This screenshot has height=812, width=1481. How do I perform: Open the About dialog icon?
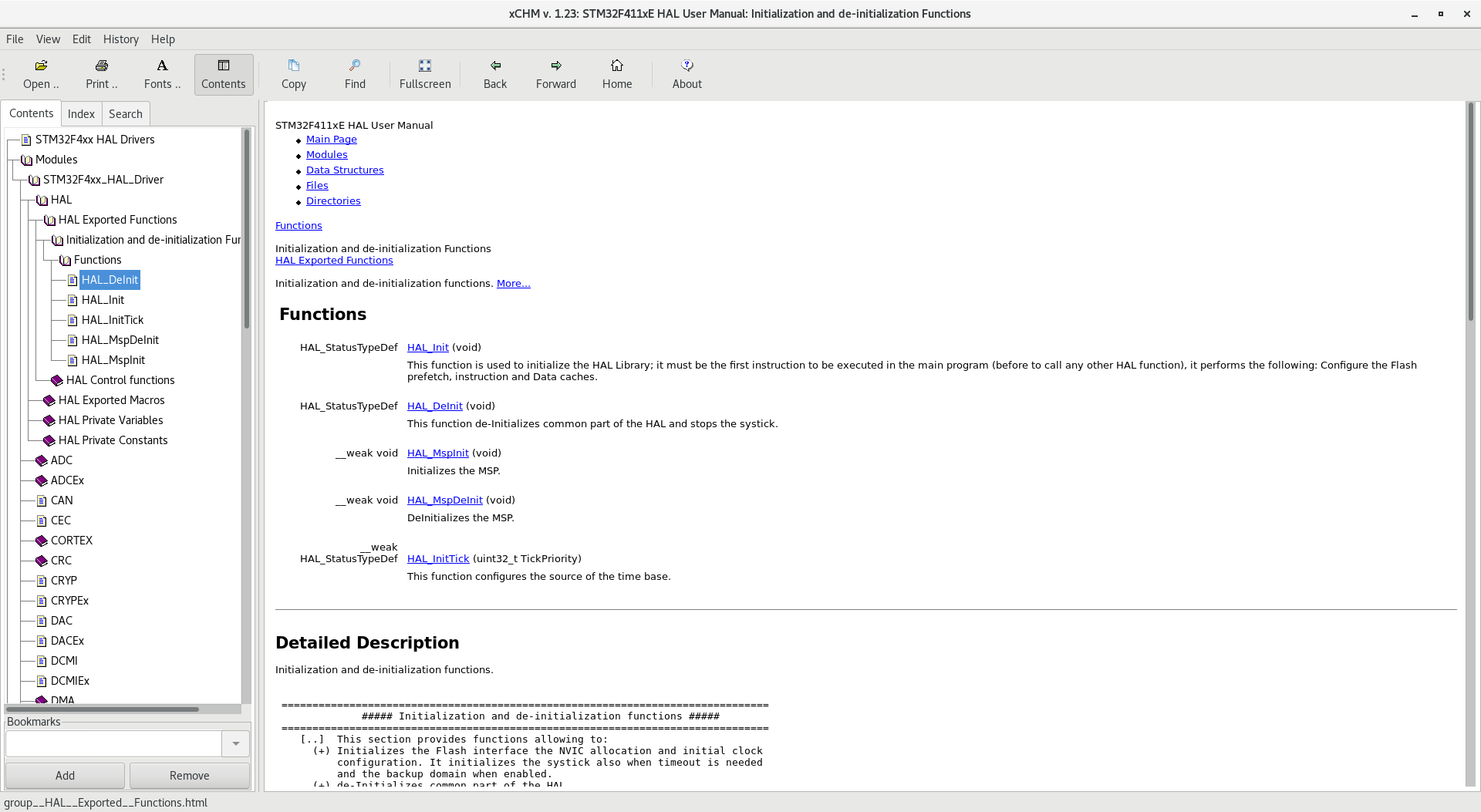(687, 74)
